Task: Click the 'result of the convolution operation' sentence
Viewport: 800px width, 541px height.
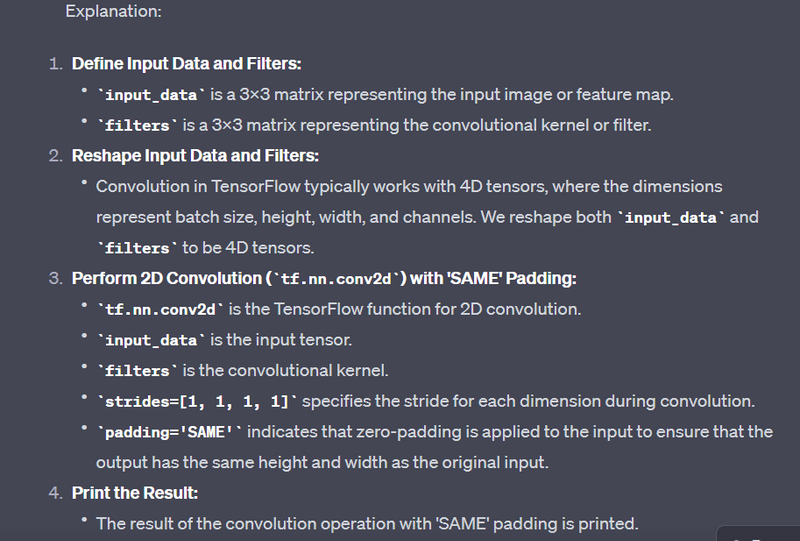Action: pos(366,523)
